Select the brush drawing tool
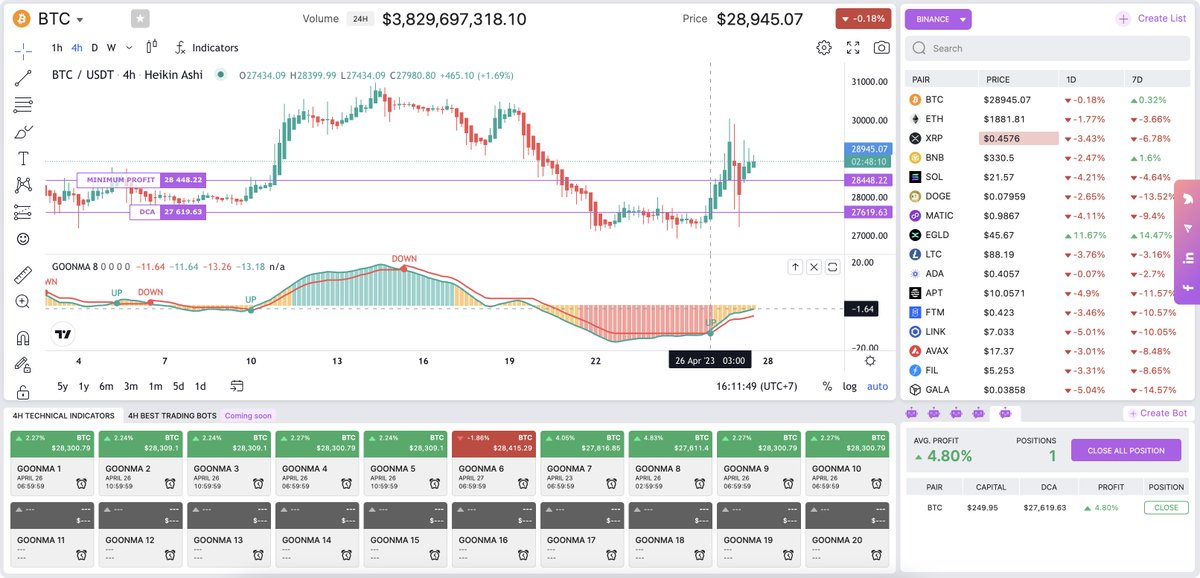Viewport: 1200px width, 578px height. click(23, 132)
